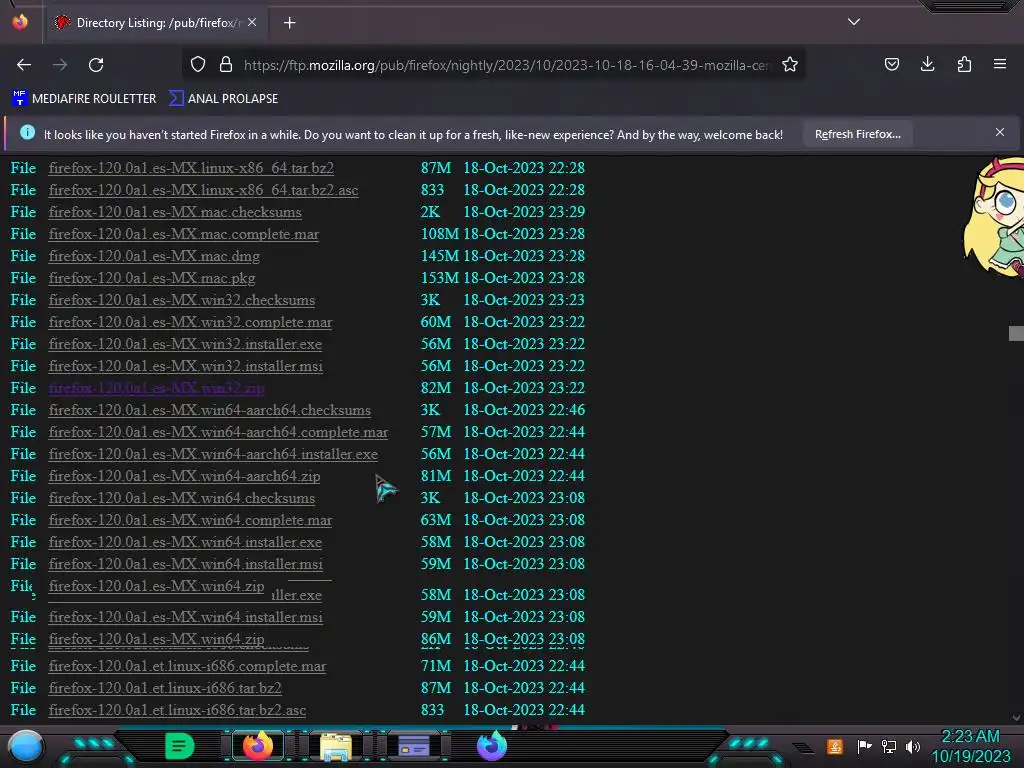List all tabs dropdown arrow
The image size is (1024, 768).
(854, 22)
